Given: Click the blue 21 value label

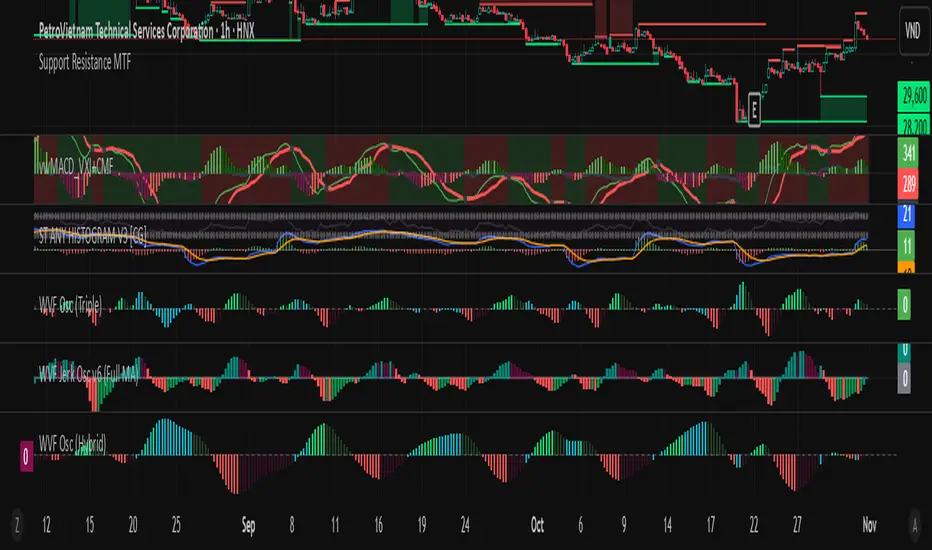Looking at the screenshot, I should click(x=906, y=215).
